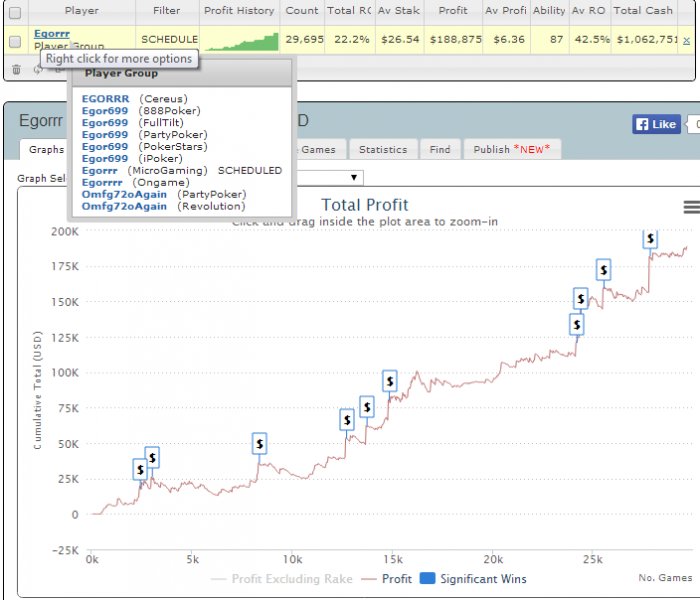Click the highest significant win marker near 200K
The width and height of the screenshot is (700, 600).
(x=650, y=239)
